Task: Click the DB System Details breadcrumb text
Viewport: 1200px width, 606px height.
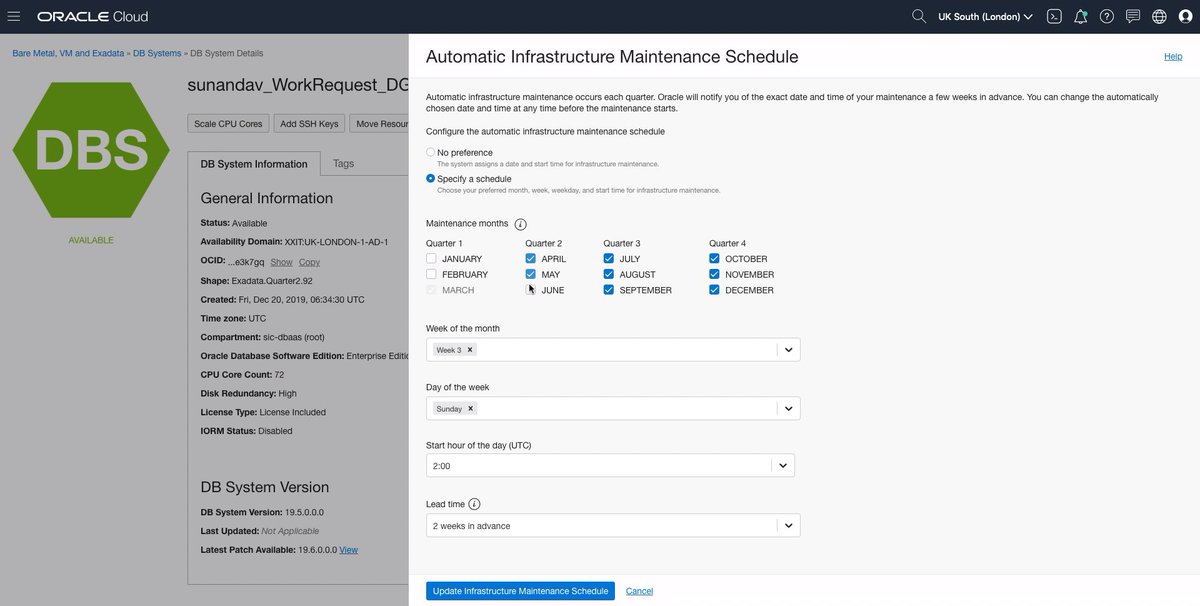Action: (227, 53)
